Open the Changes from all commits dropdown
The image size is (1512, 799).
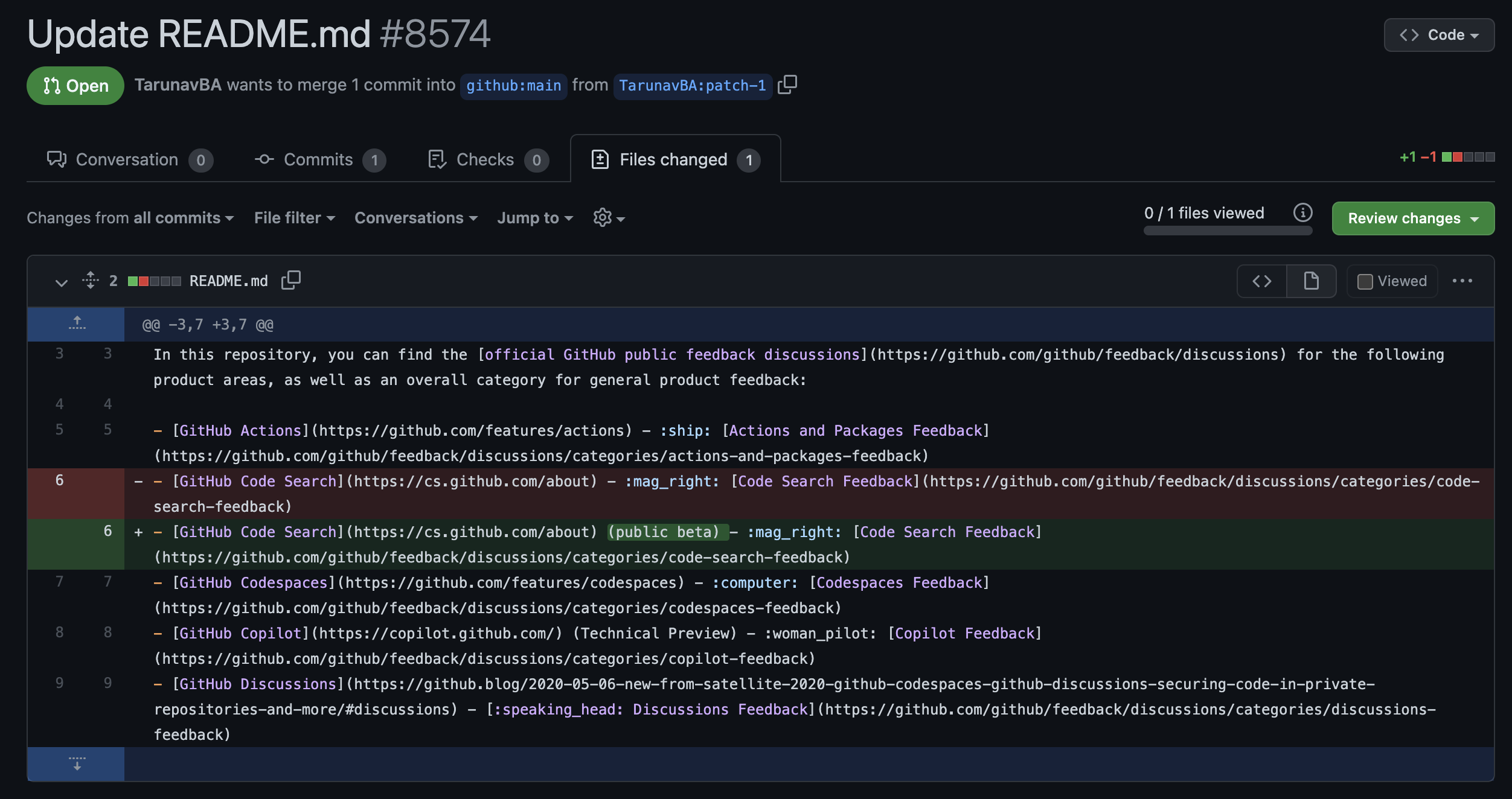point(130,218)
